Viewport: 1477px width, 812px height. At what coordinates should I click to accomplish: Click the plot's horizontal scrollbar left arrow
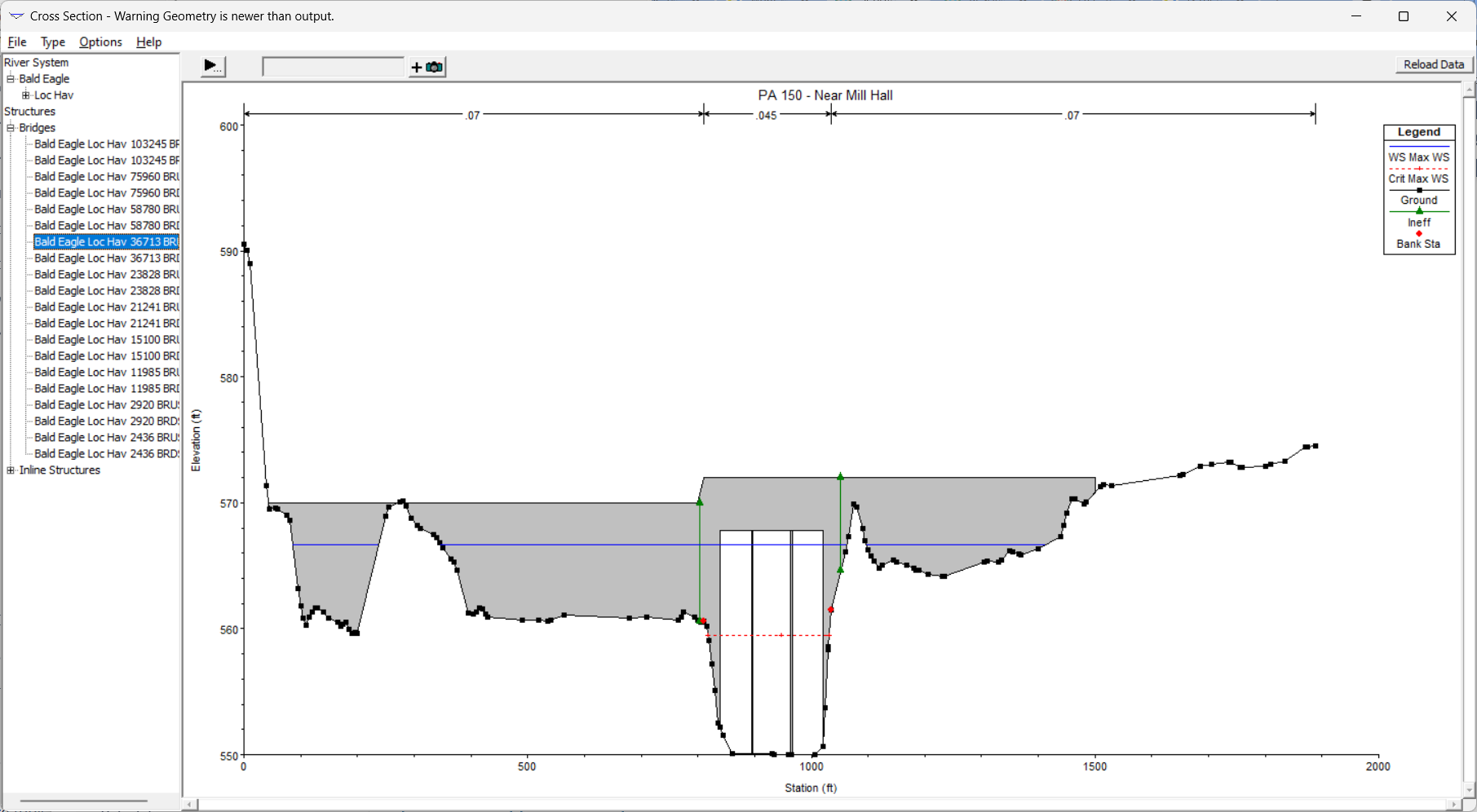(190, 805)
